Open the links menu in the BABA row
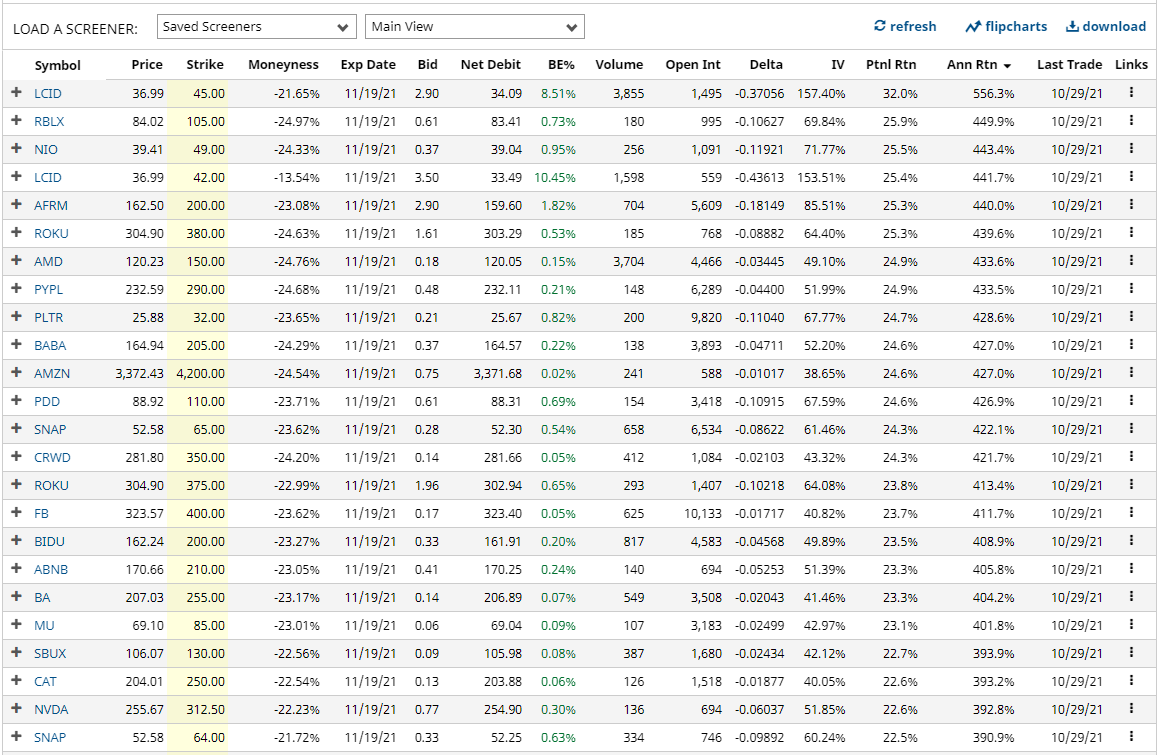 click(x=1131, y=345)
